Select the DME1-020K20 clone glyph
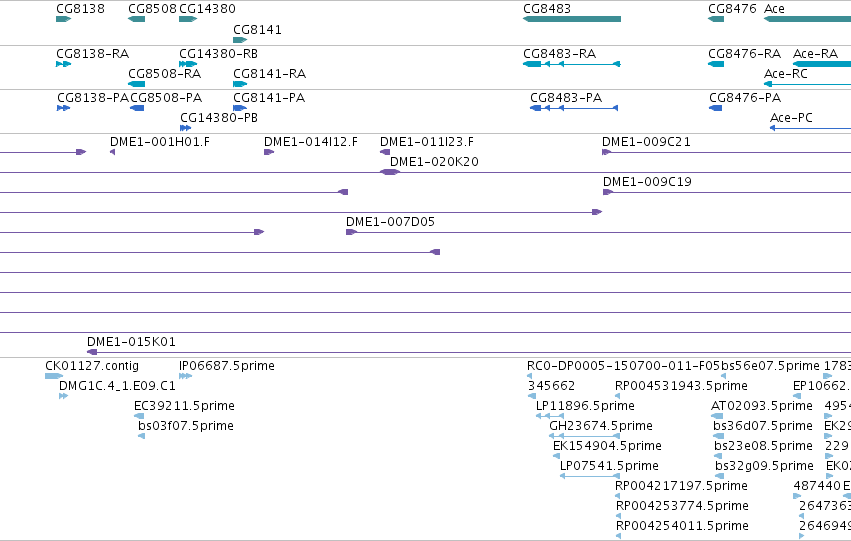 coord(390,172)
